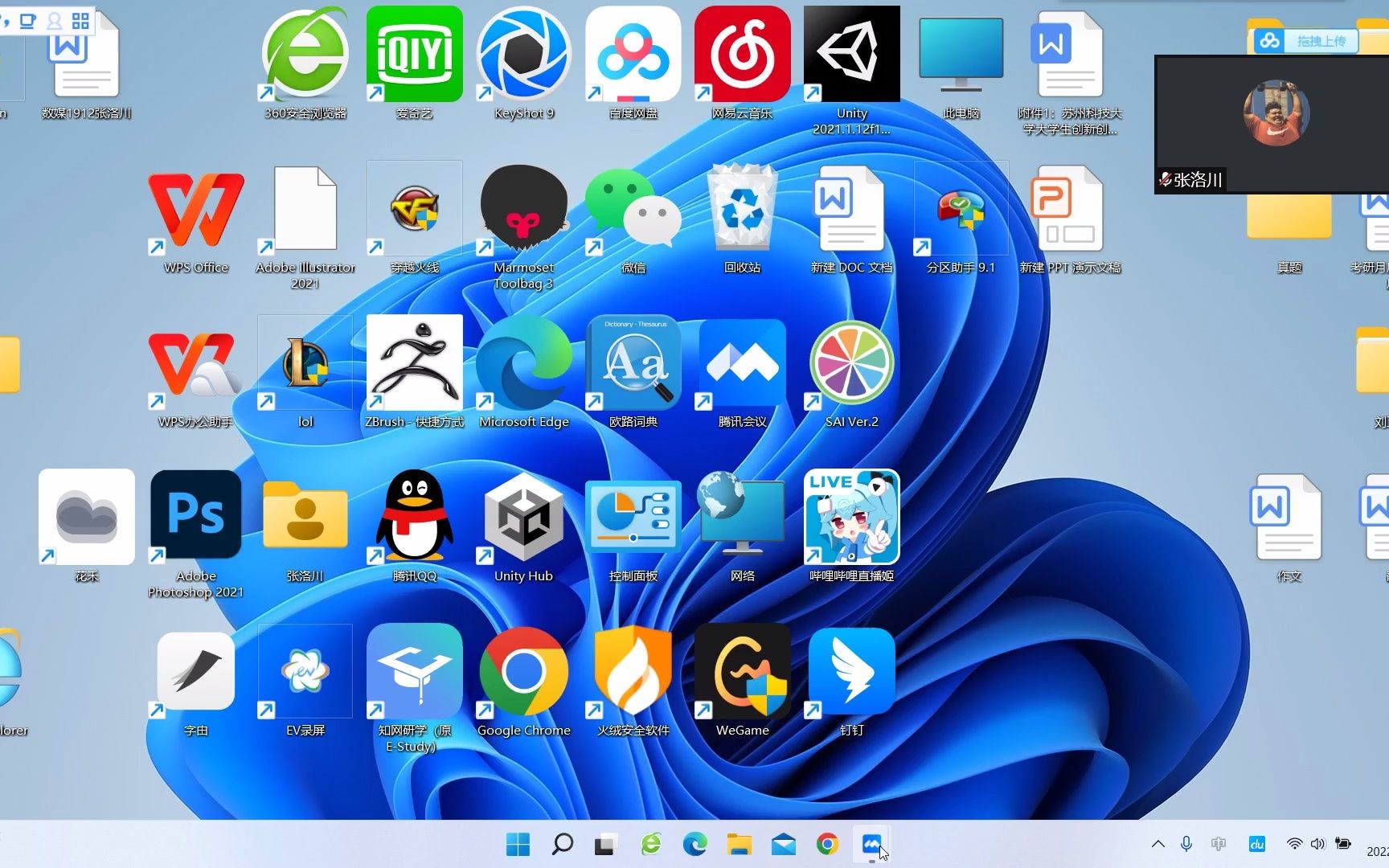Open 360 browser from taskbar
The height and width of the screenshot is (868, 1389).
[650, 844]
